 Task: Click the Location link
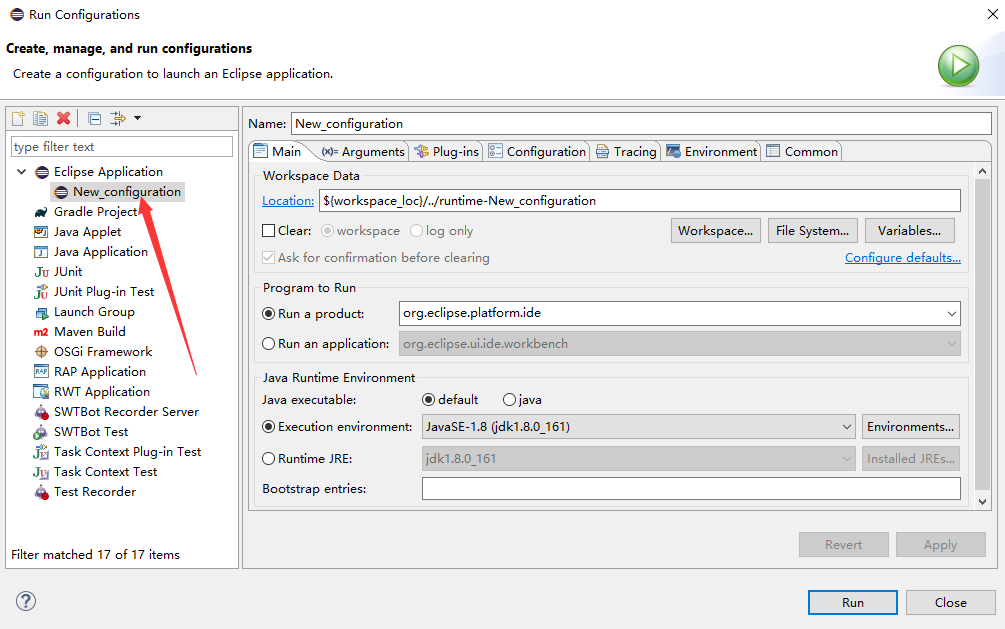288,201
